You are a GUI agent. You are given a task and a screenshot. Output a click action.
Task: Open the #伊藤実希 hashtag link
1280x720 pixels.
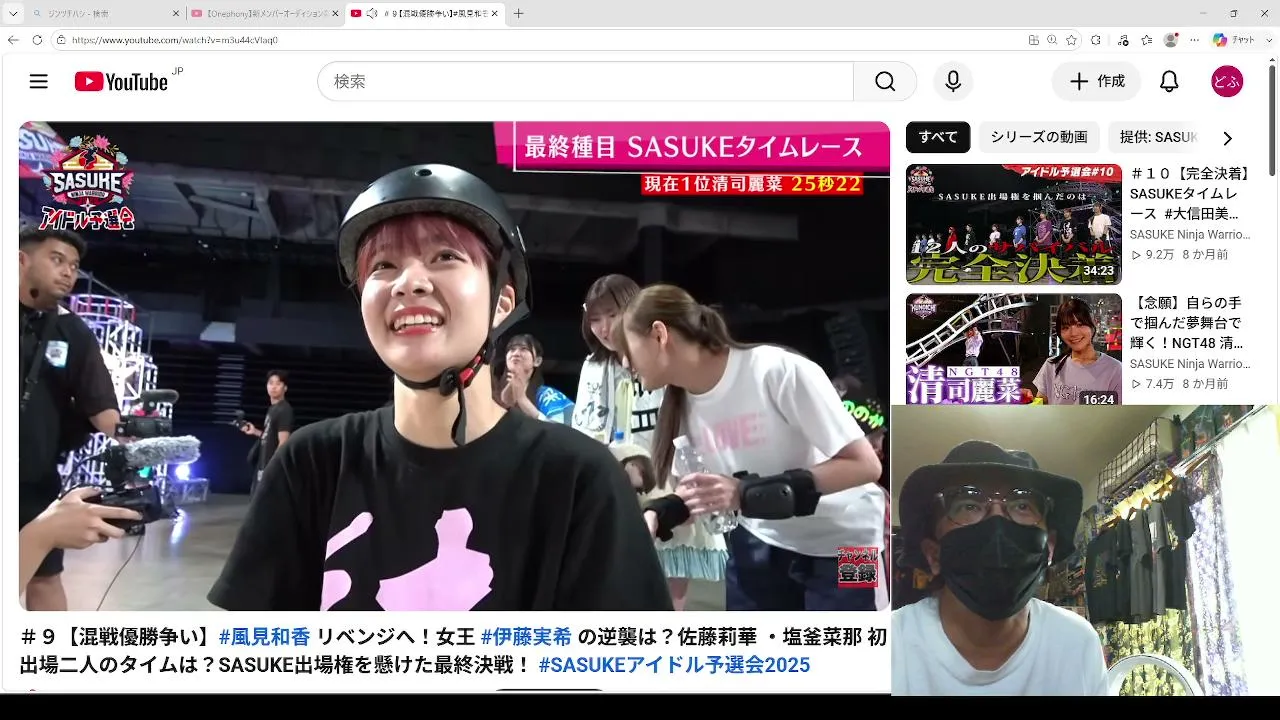(x=526, y=637)
